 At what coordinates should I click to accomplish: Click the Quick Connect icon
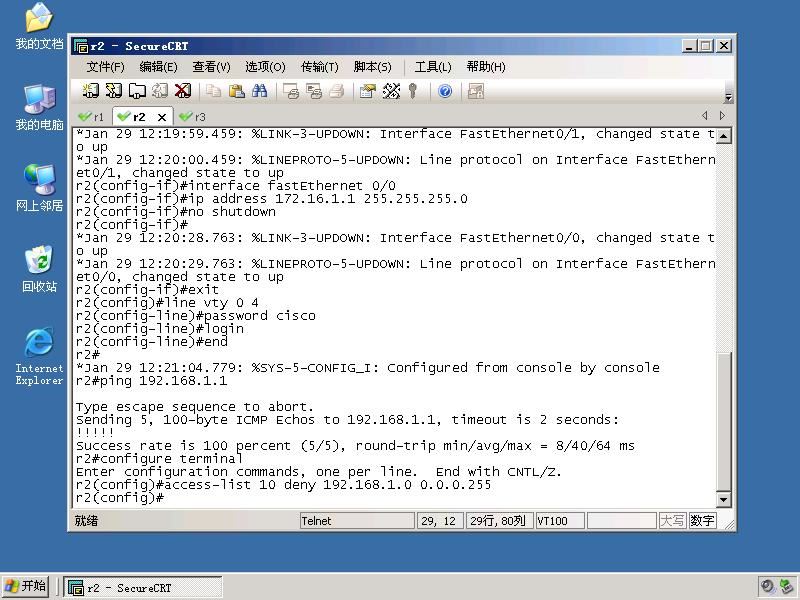point(113,91)
